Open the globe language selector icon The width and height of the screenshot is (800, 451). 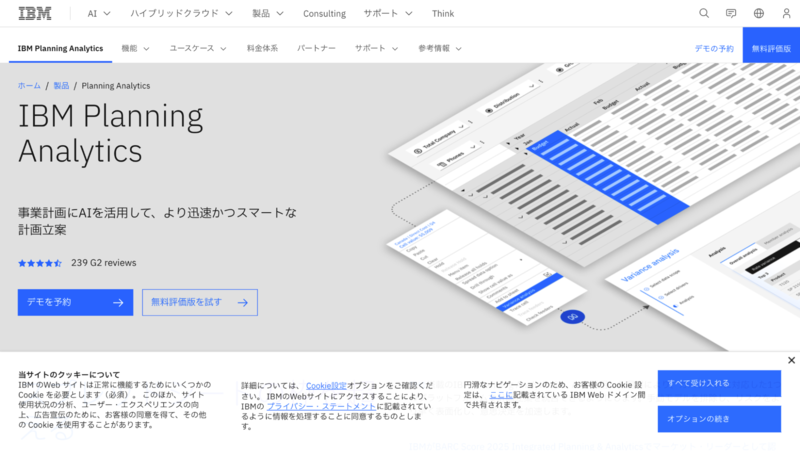759,13
